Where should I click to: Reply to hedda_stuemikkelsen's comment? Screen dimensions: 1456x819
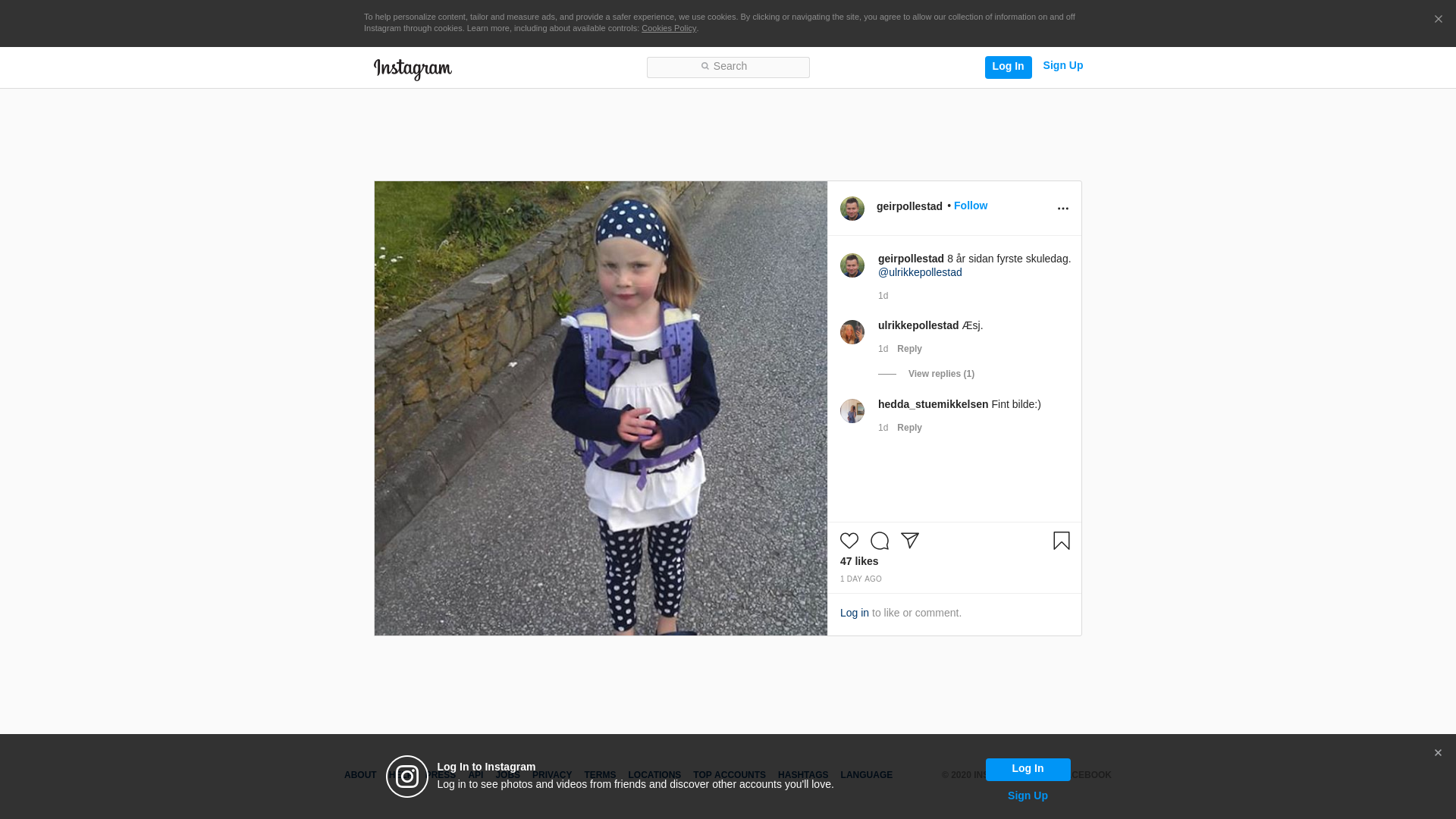point(909,428)
